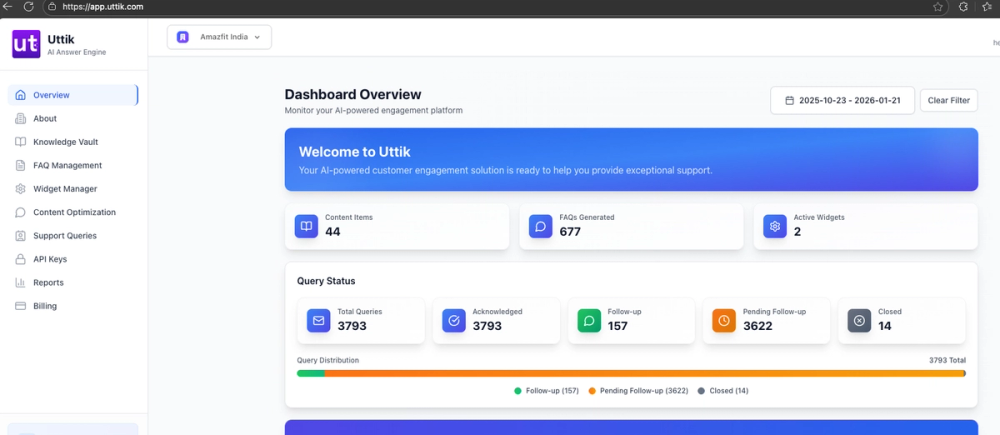Click the Content Optimization chat icon
Viewport: 1000px width, 435px height.
[20, 212]
